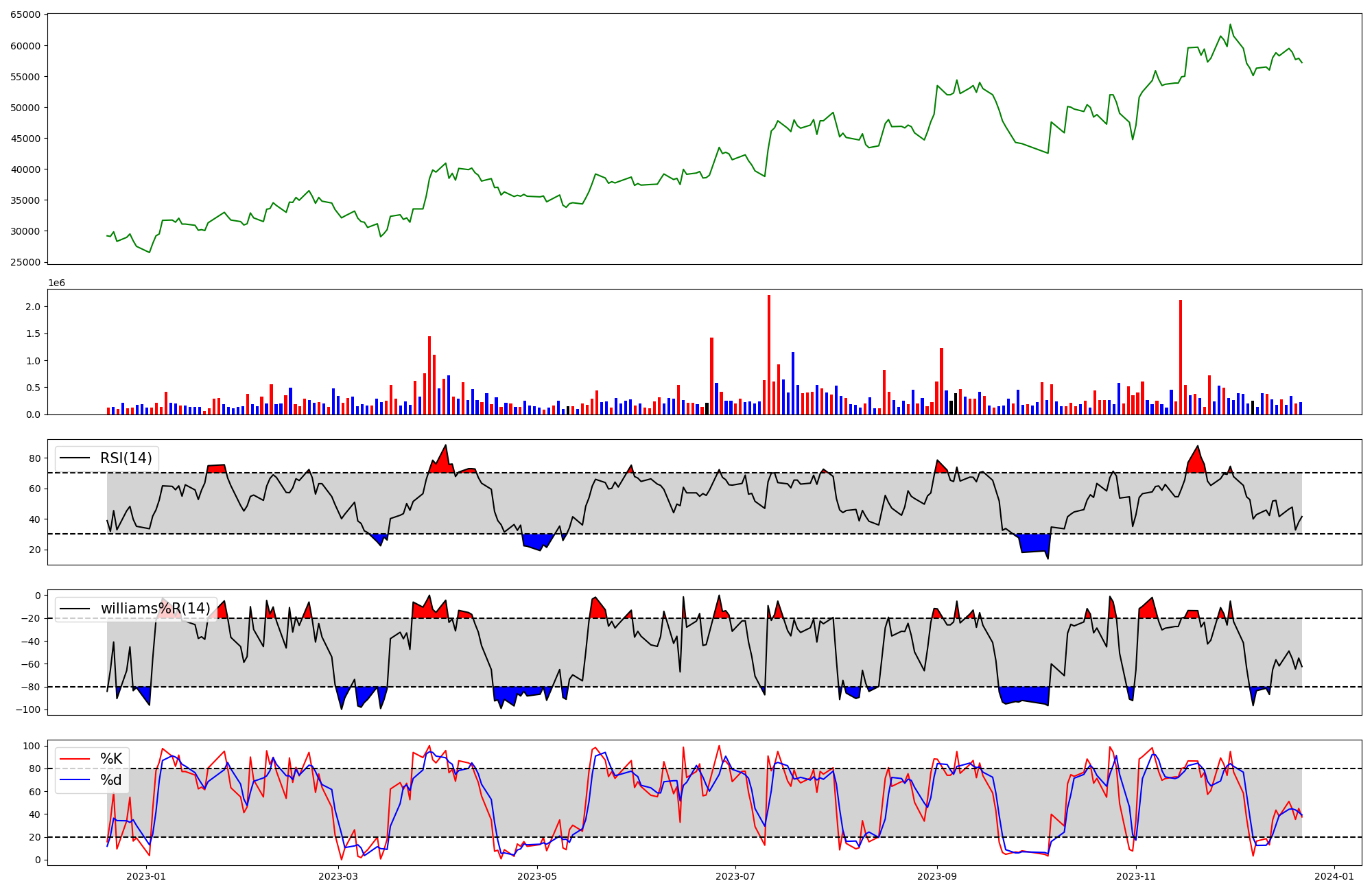The height and width of the screenshot is (892, 1372).
Task: Click the RSI(14) legend label
Action: (x=126, y=458)
